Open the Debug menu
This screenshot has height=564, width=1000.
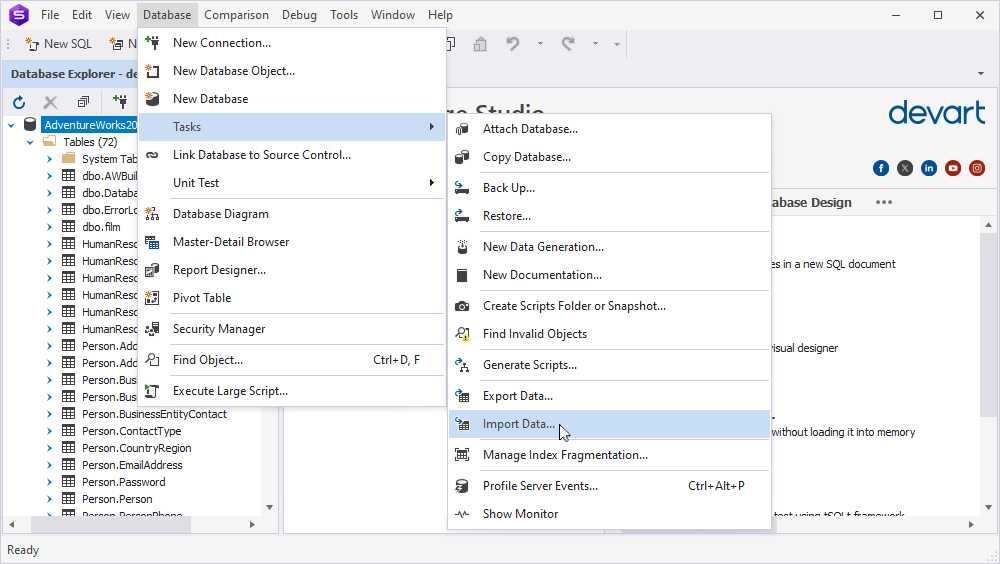tap(299, 15)
